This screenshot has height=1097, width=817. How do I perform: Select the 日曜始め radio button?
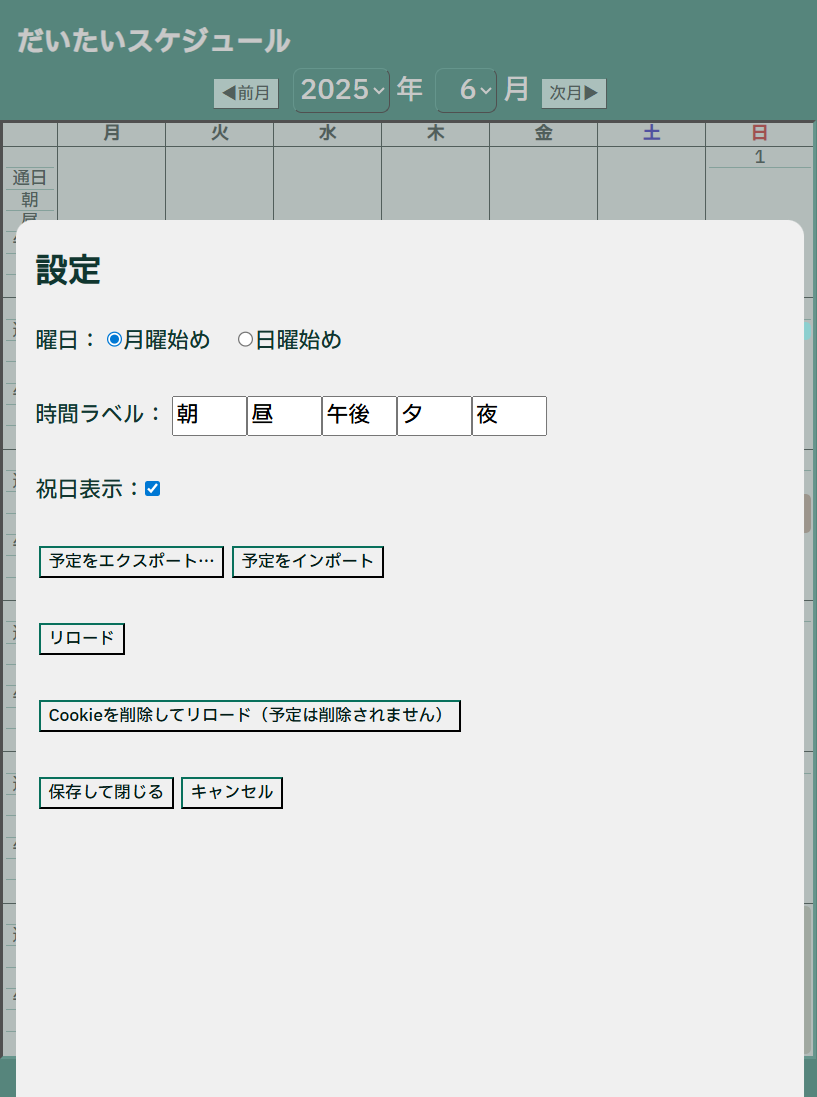[245, 340]
